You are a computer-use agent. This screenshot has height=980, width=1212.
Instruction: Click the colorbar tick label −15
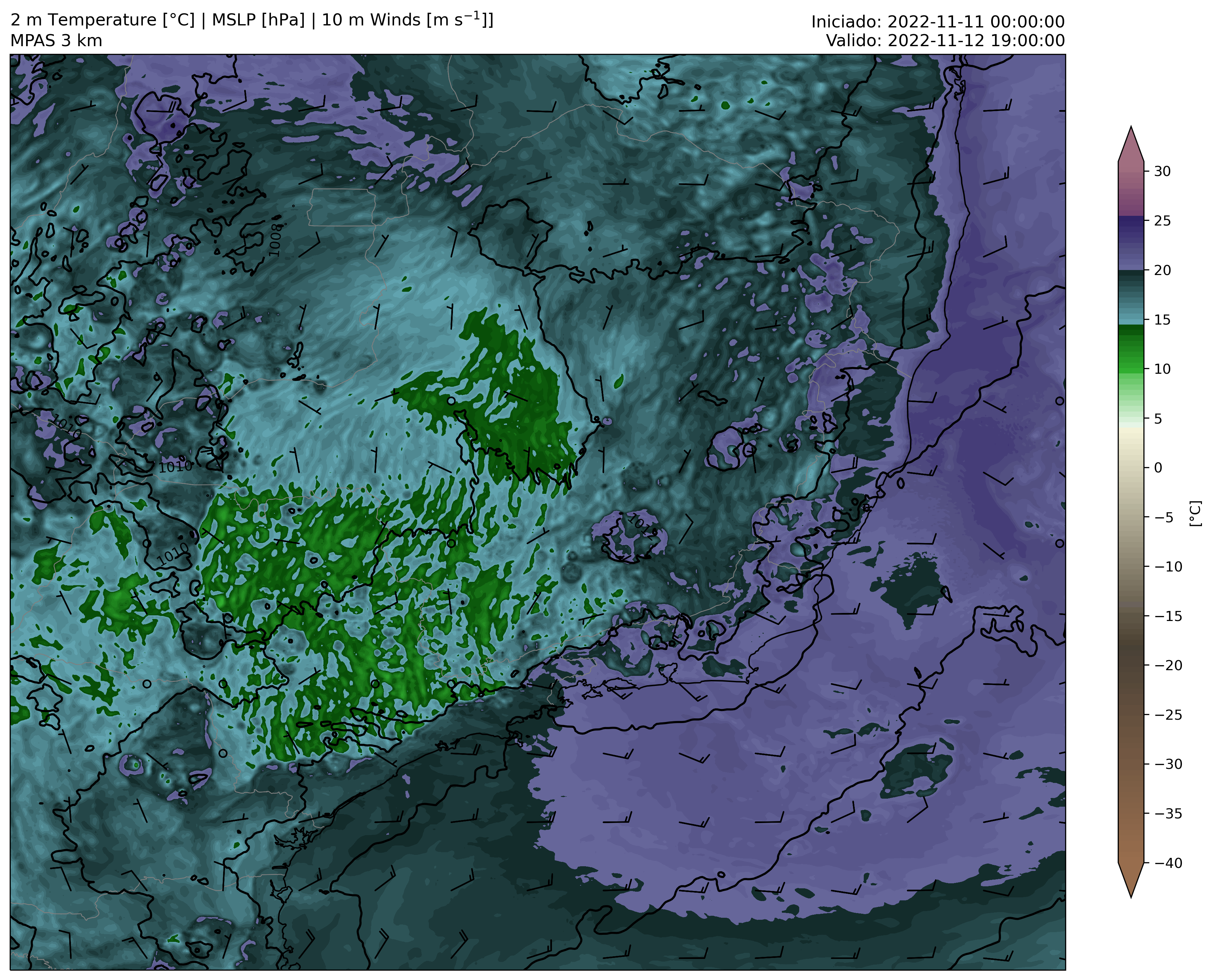(1168, 616)
